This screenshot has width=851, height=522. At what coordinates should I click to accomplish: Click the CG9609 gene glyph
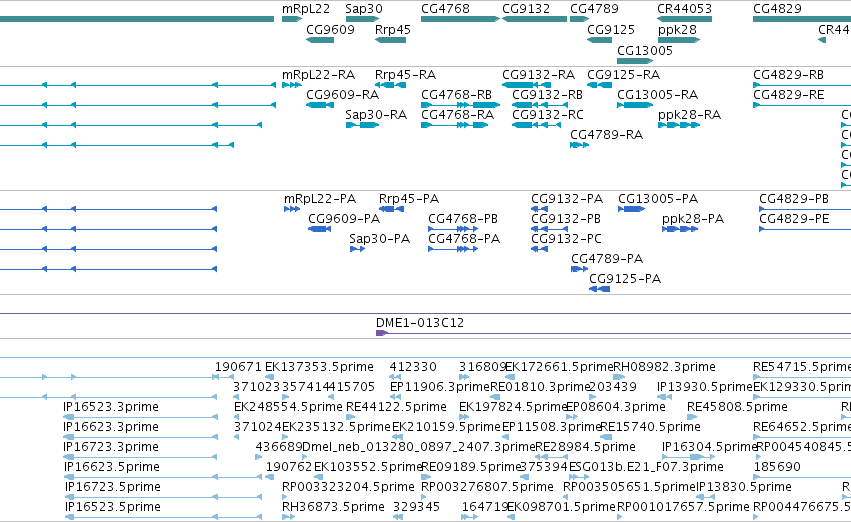(x=320, y=40)
